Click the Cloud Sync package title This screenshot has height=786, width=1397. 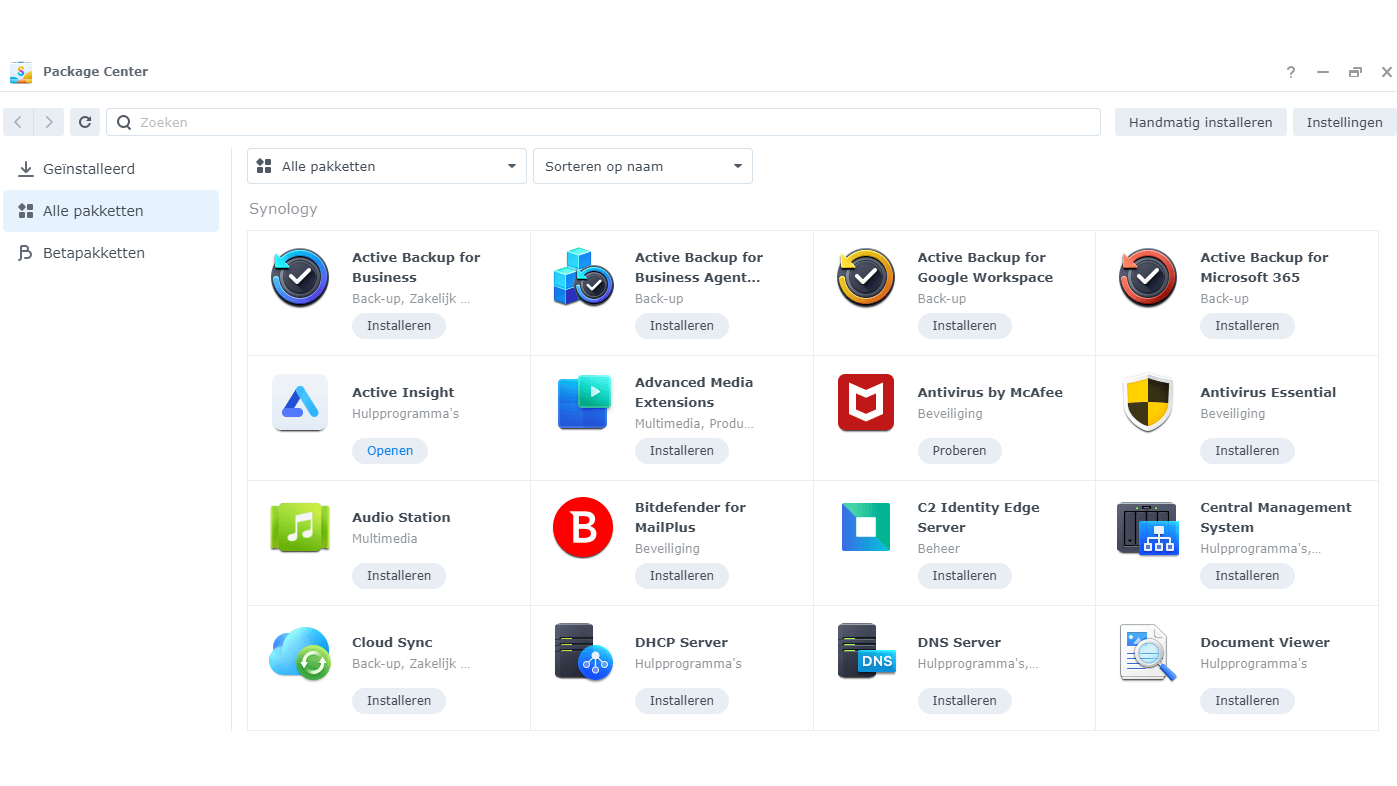tap(392, 643)
